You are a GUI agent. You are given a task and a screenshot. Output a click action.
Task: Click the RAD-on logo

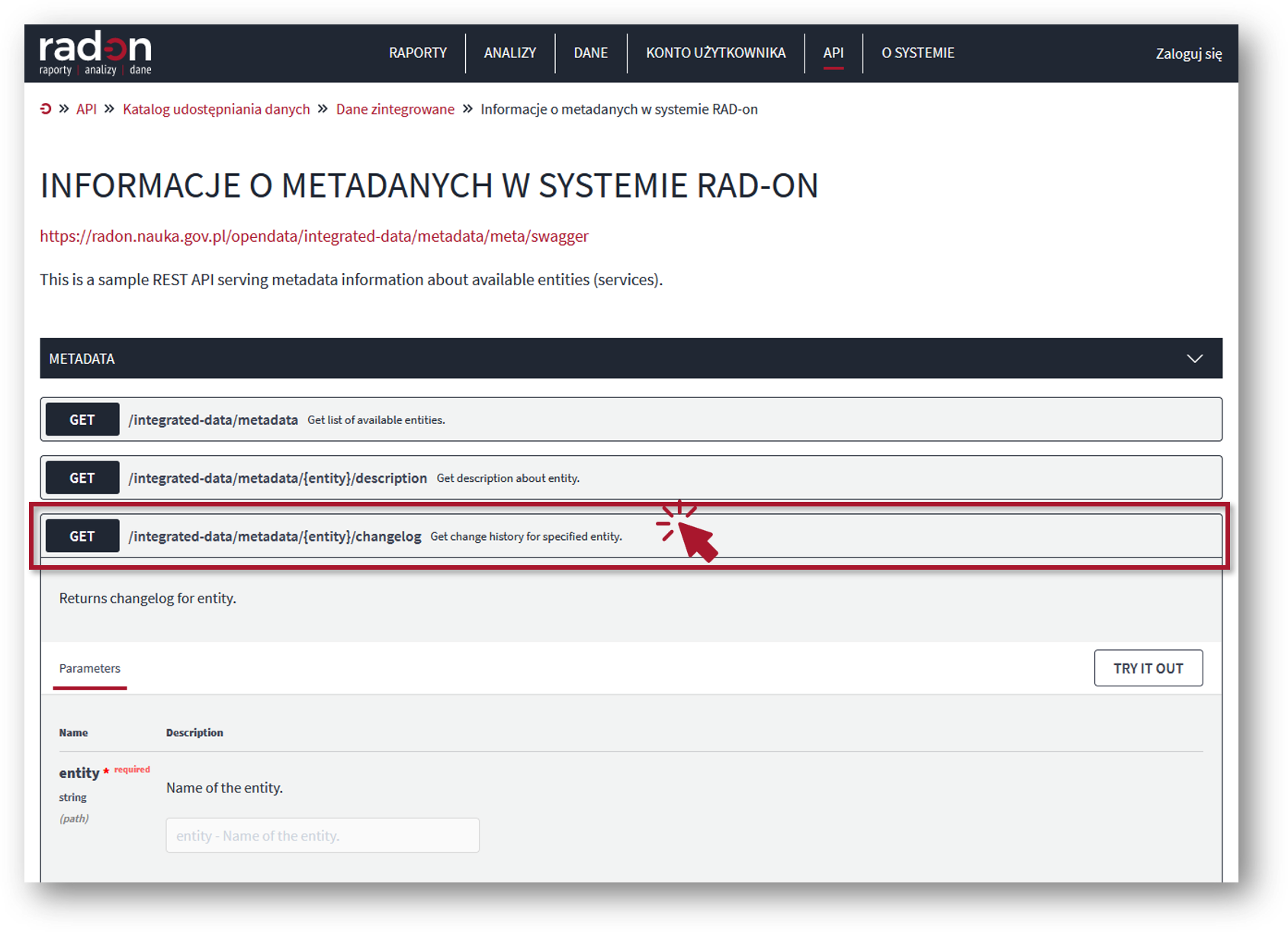(x=95, y=53)
